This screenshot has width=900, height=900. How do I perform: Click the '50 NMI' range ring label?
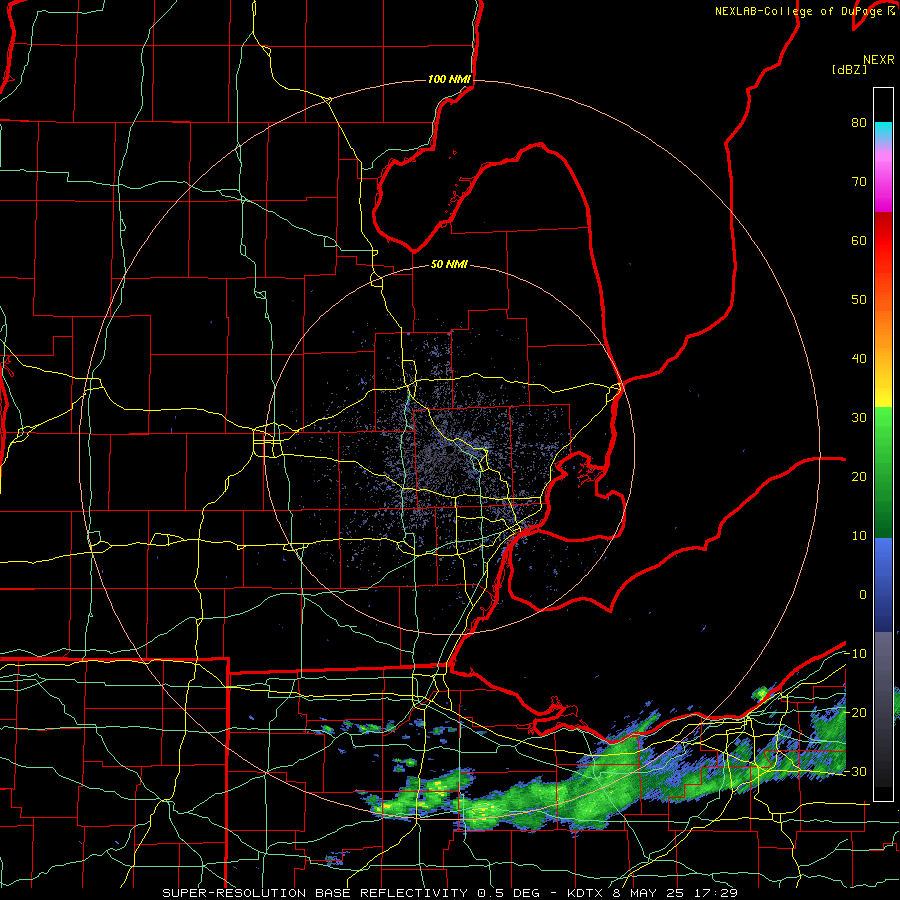click(x=449, y=265)
